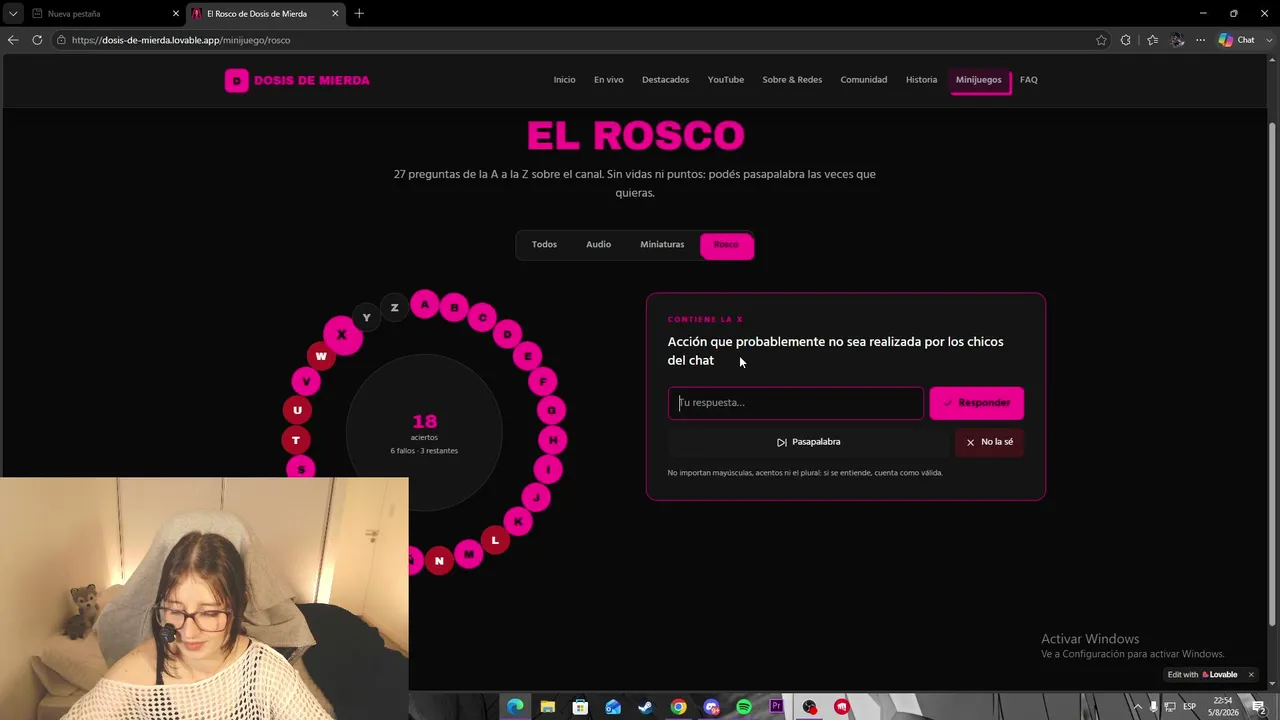Switch to the Nueva pestaña tab
Viewport: 1280px width, 720px height.
pyautogui.click(x=104, y=14)
